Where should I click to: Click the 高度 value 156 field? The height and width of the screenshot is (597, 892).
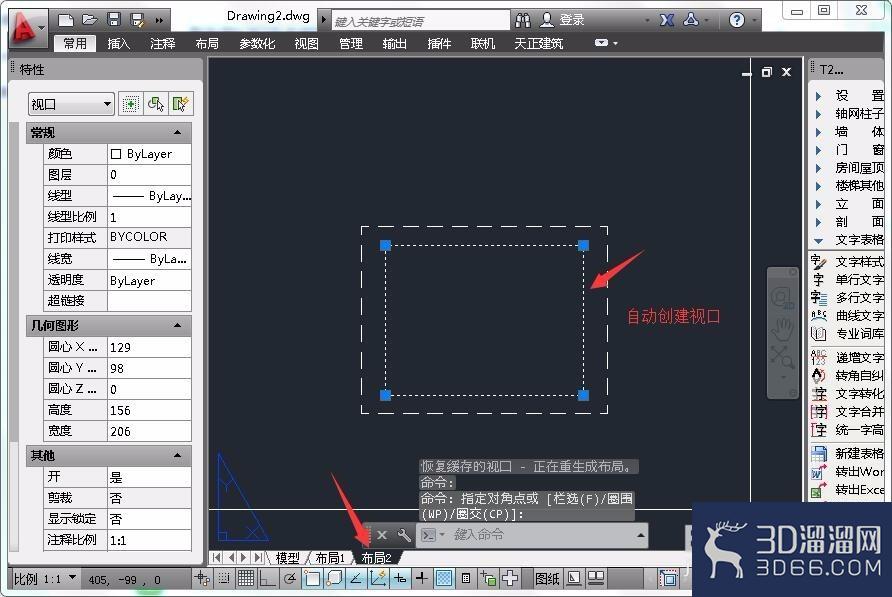point(149,410)
